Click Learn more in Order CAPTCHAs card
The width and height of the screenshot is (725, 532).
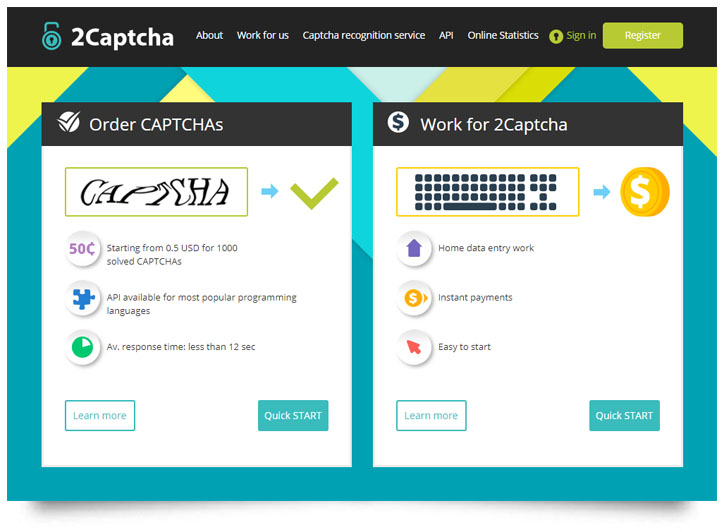(100, 416)
